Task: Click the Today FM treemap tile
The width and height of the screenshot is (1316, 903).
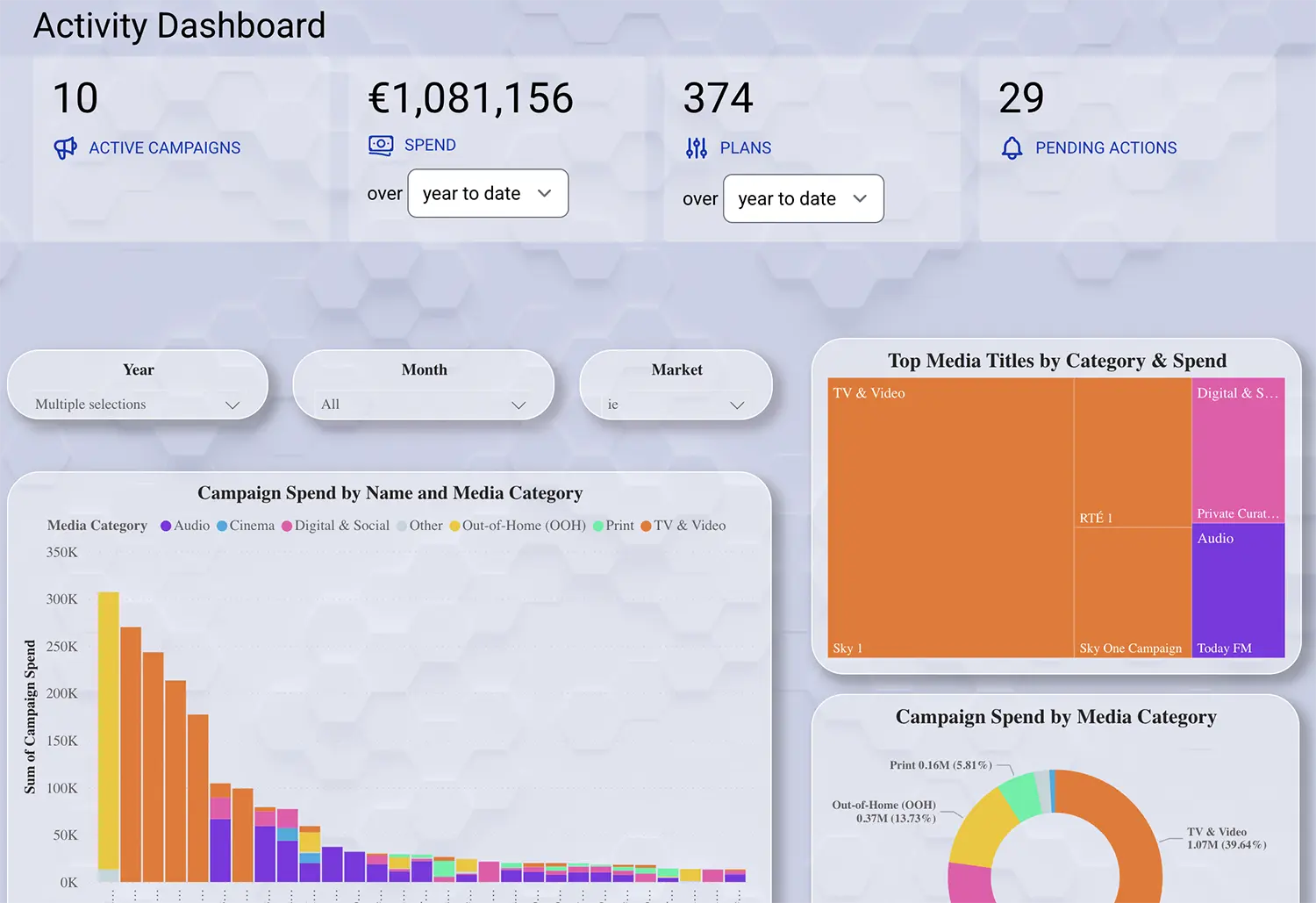Action: tap(1238, 592)
